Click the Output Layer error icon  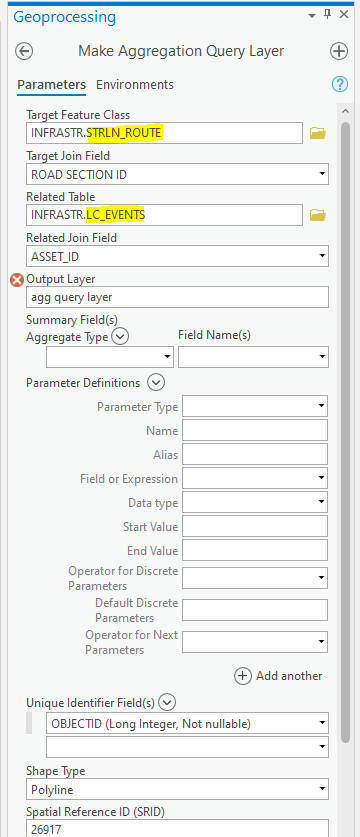(x=18, y=279)
